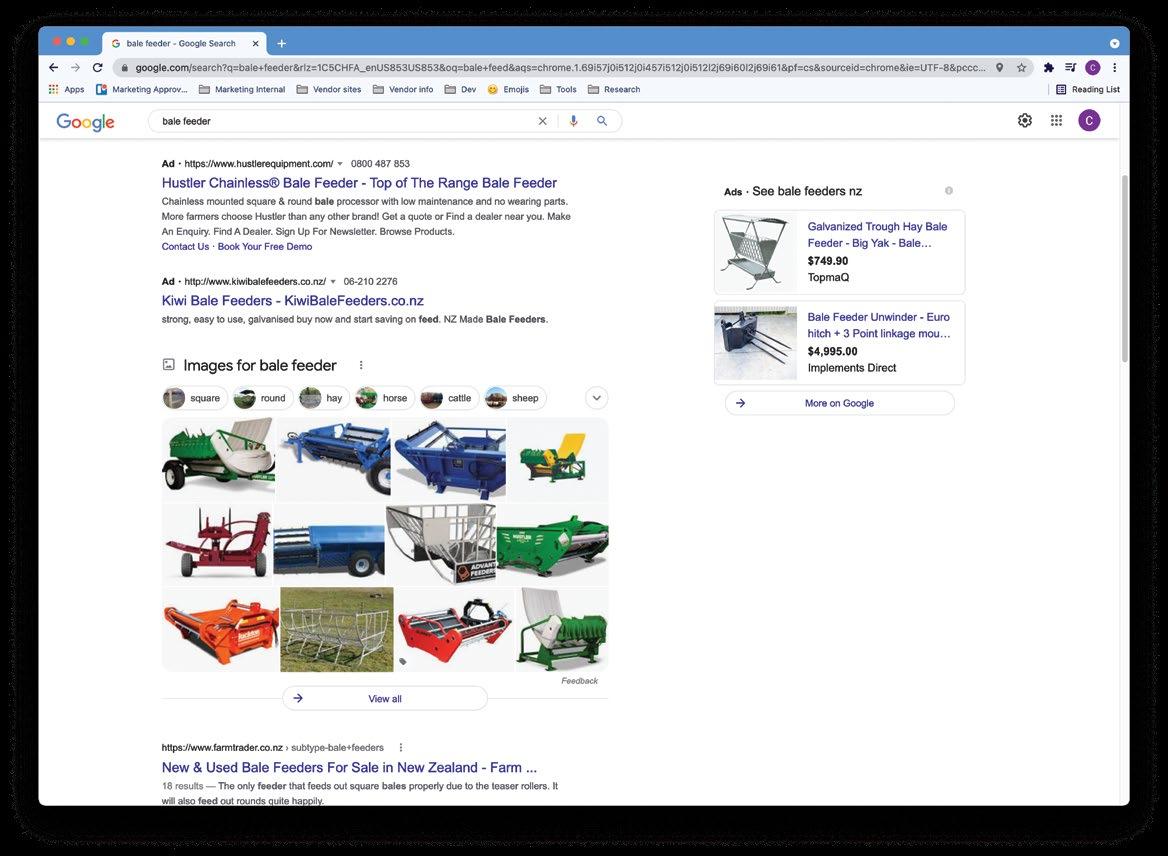Open the dropdown arrow next to hustlerequipment.com ad
The width and height of the screenshot is (1168, 856).
[340, 164]
